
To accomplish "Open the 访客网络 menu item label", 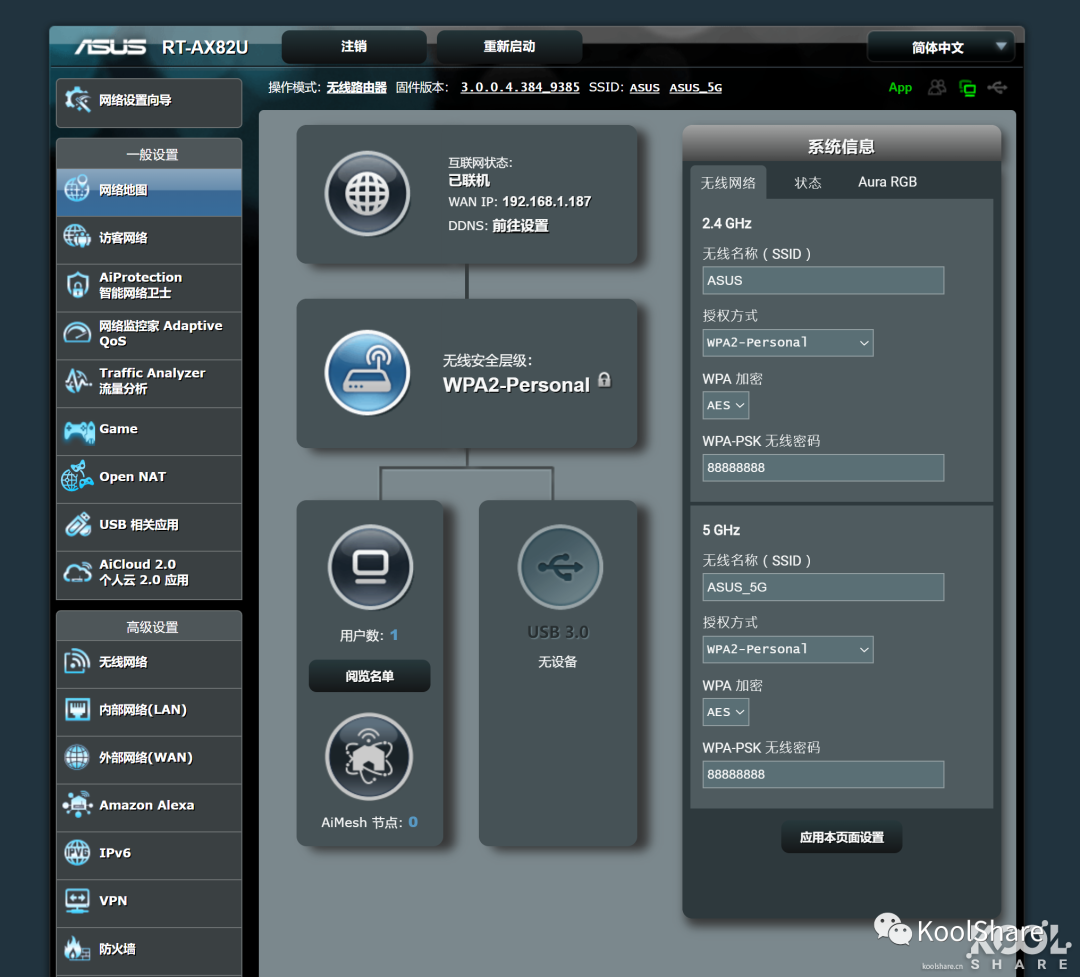I will 123,238.
